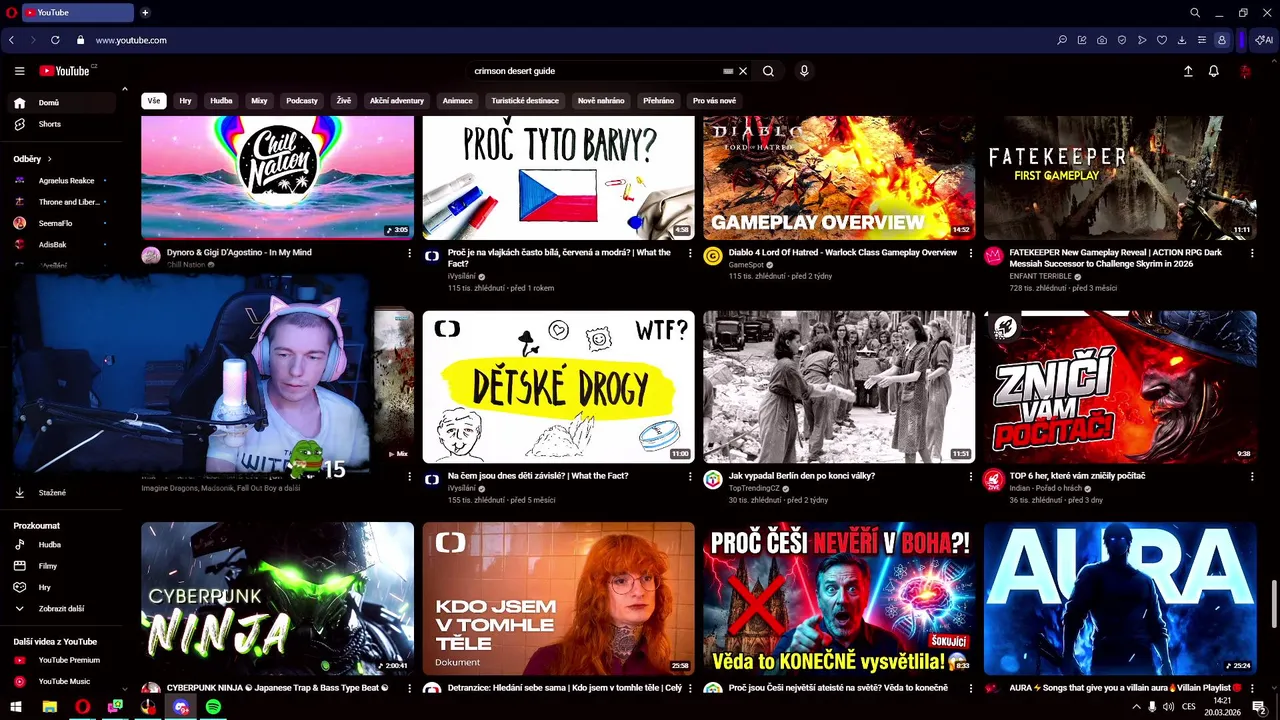Open the YouTube create/upload icon
The image size is (1280, 720).
[x=1188, y=71]
